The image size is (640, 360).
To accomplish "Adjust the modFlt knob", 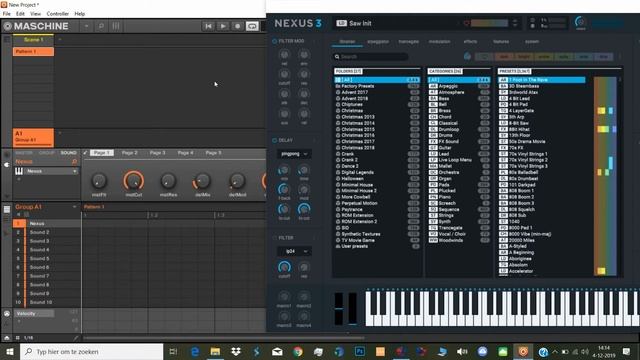I will pos(99,181).
